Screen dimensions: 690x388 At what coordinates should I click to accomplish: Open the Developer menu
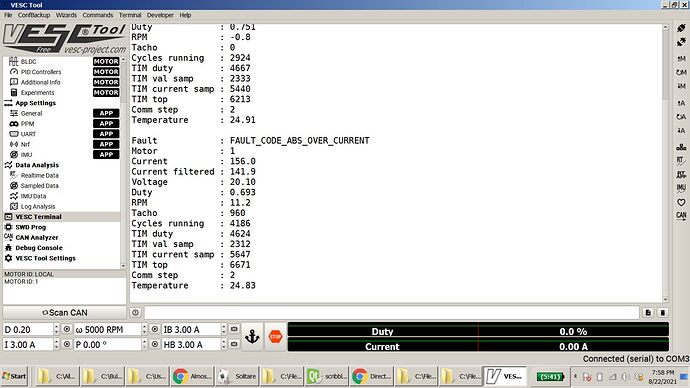click(x=160, y=15)
